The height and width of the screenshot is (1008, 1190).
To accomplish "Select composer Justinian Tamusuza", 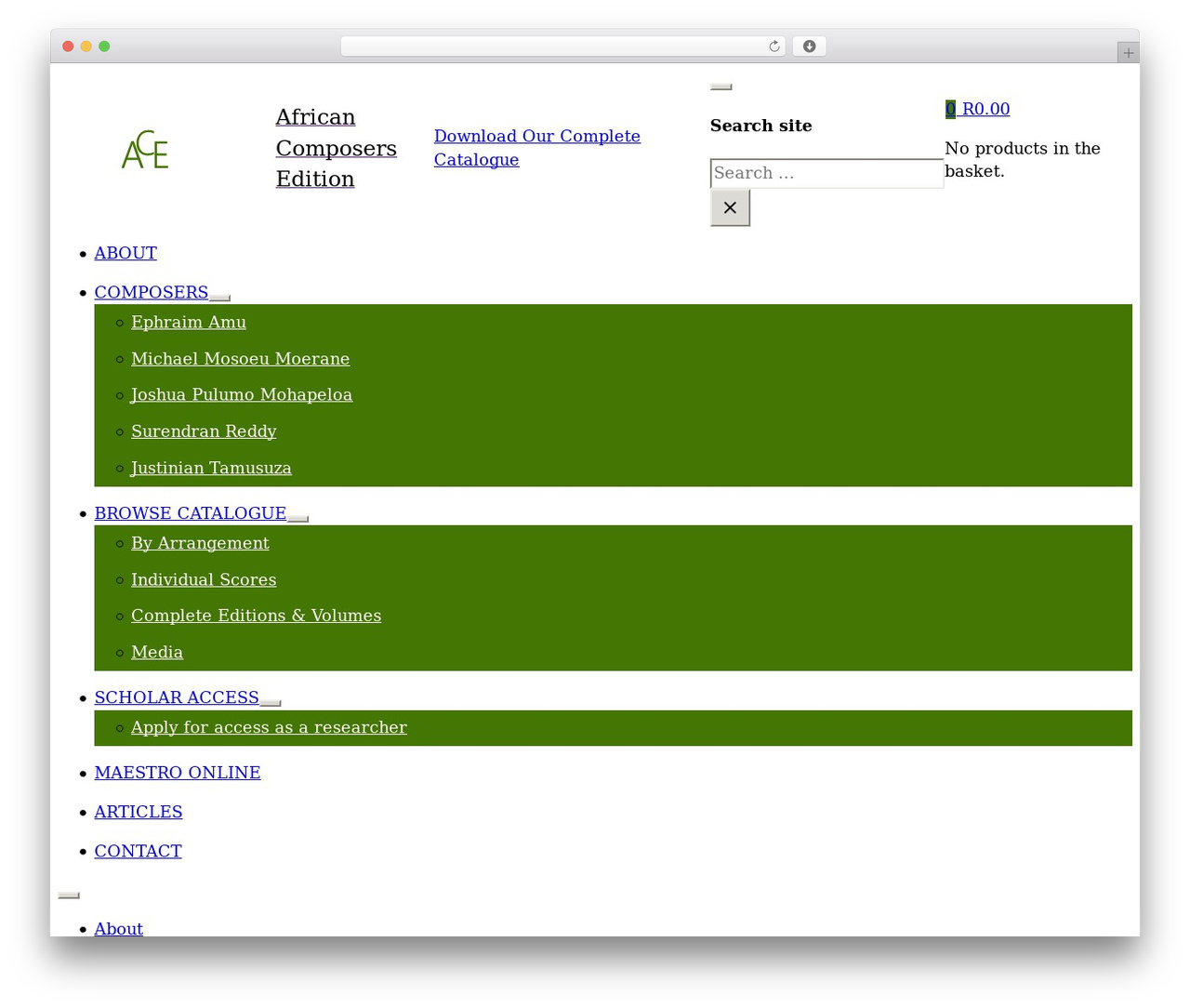I will click(211, 468).
